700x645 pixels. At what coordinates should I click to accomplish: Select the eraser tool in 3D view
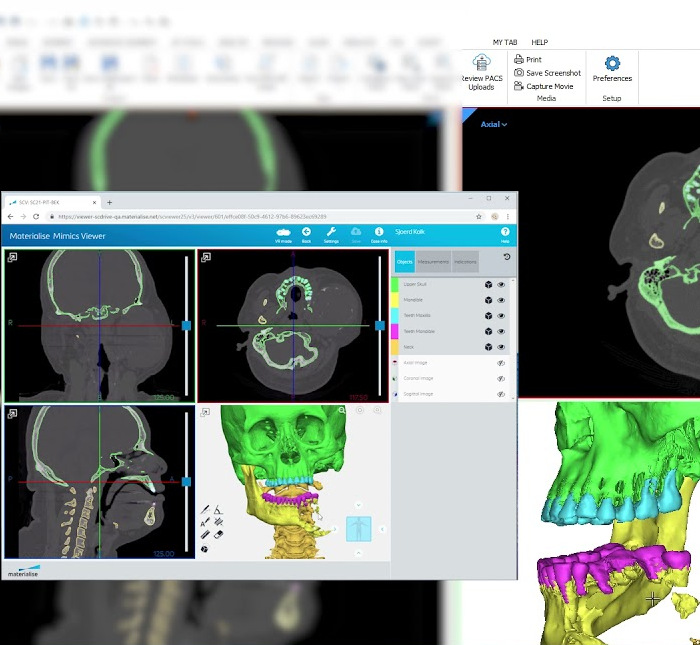[218, 535]
